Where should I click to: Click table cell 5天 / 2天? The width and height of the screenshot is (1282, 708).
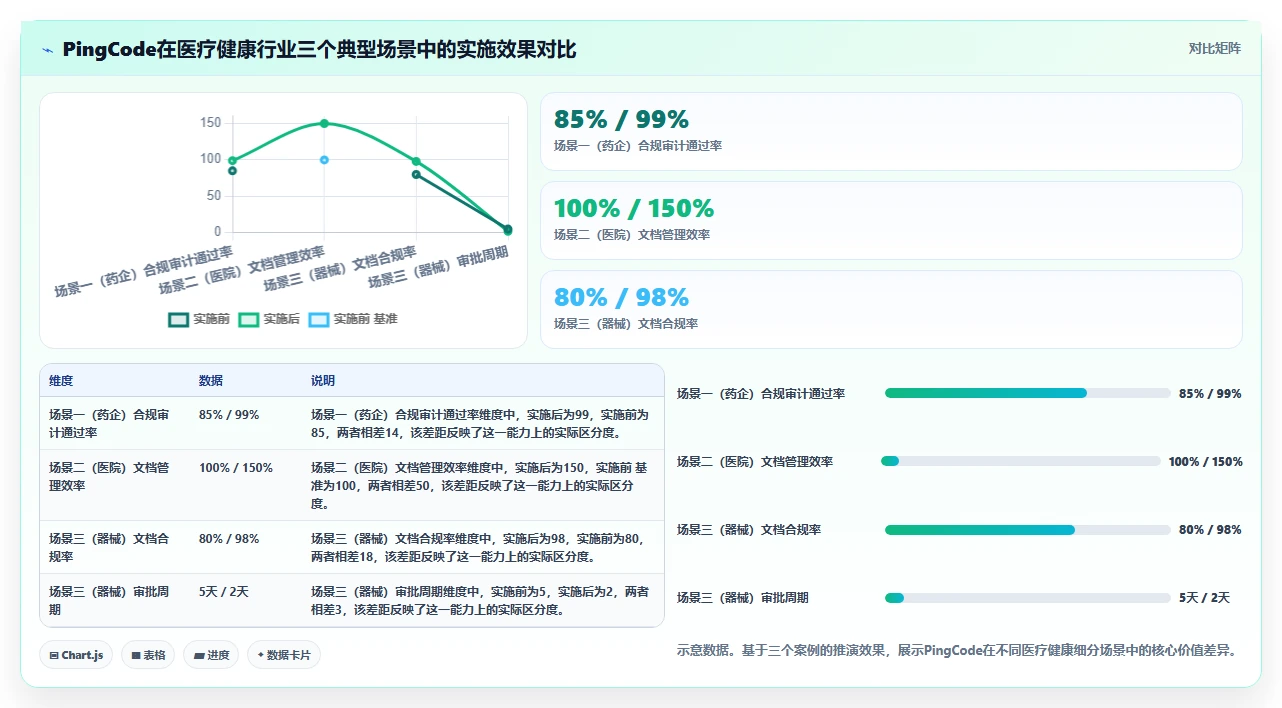(224, 592)
